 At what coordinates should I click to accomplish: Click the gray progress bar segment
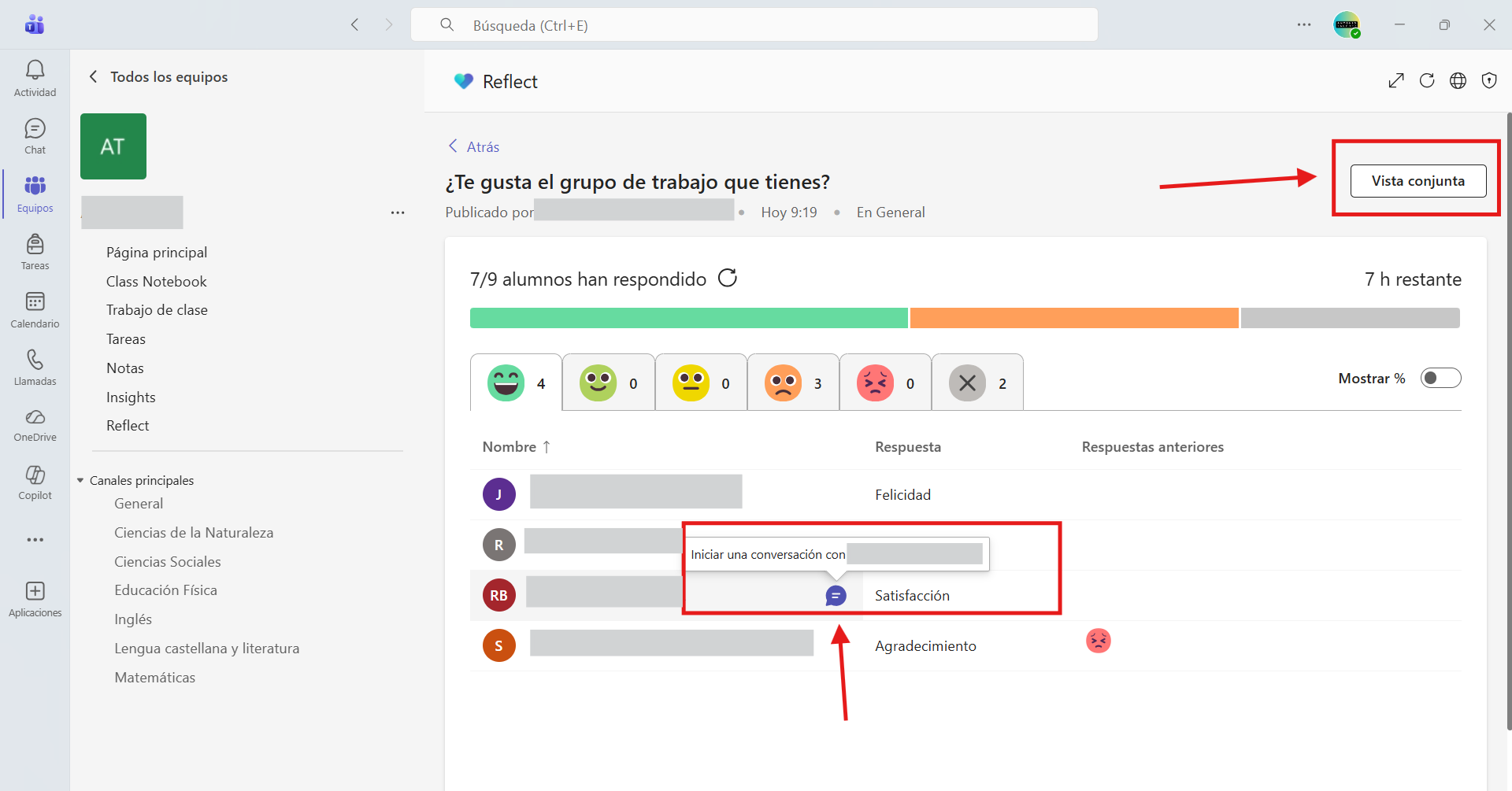click(1351, 318)
